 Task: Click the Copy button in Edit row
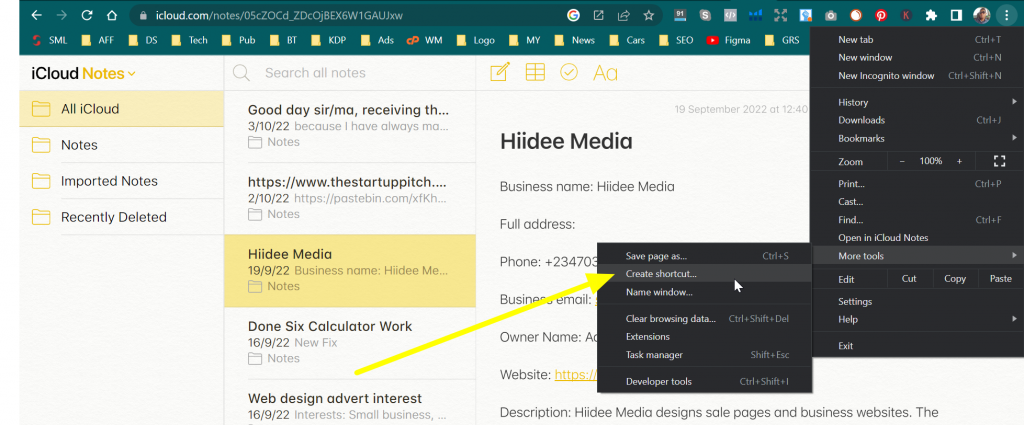954,279
